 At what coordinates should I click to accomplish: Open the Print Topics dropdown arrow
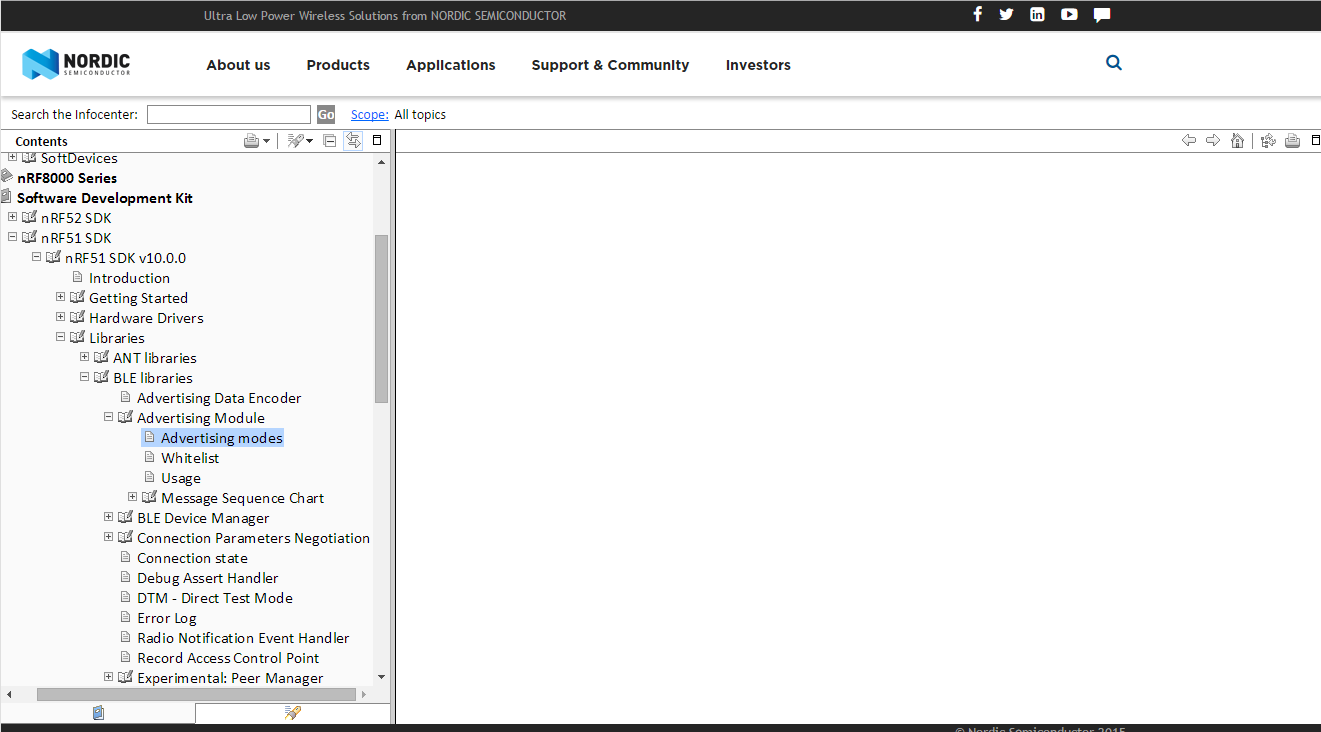266,142
